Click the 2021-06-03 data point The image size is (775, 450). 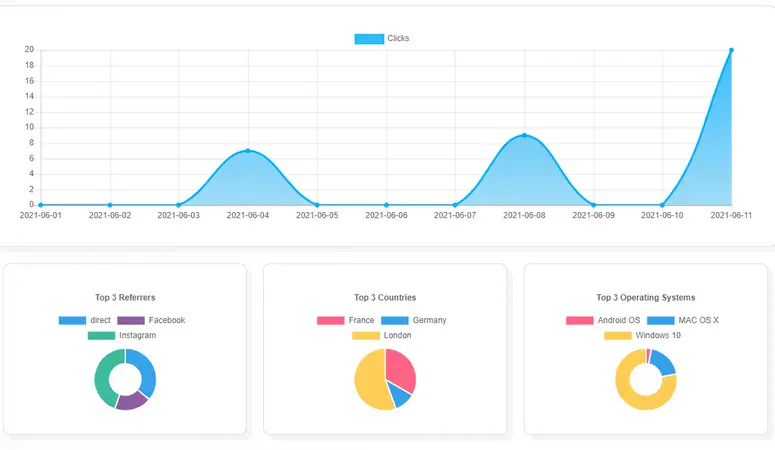click(179, 205)
